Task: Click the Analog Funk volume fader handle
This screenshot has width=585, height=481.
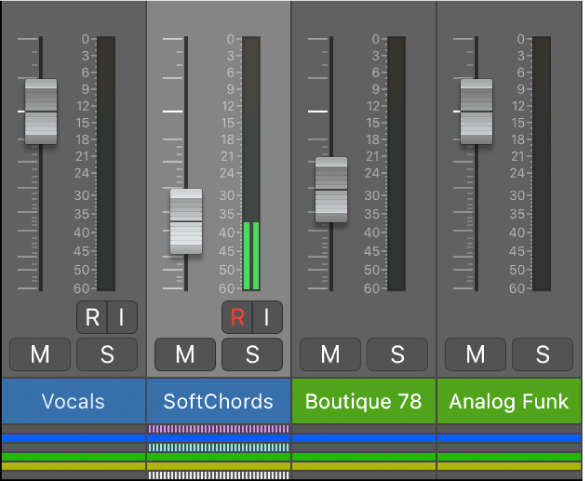Action: click(476, 111)
